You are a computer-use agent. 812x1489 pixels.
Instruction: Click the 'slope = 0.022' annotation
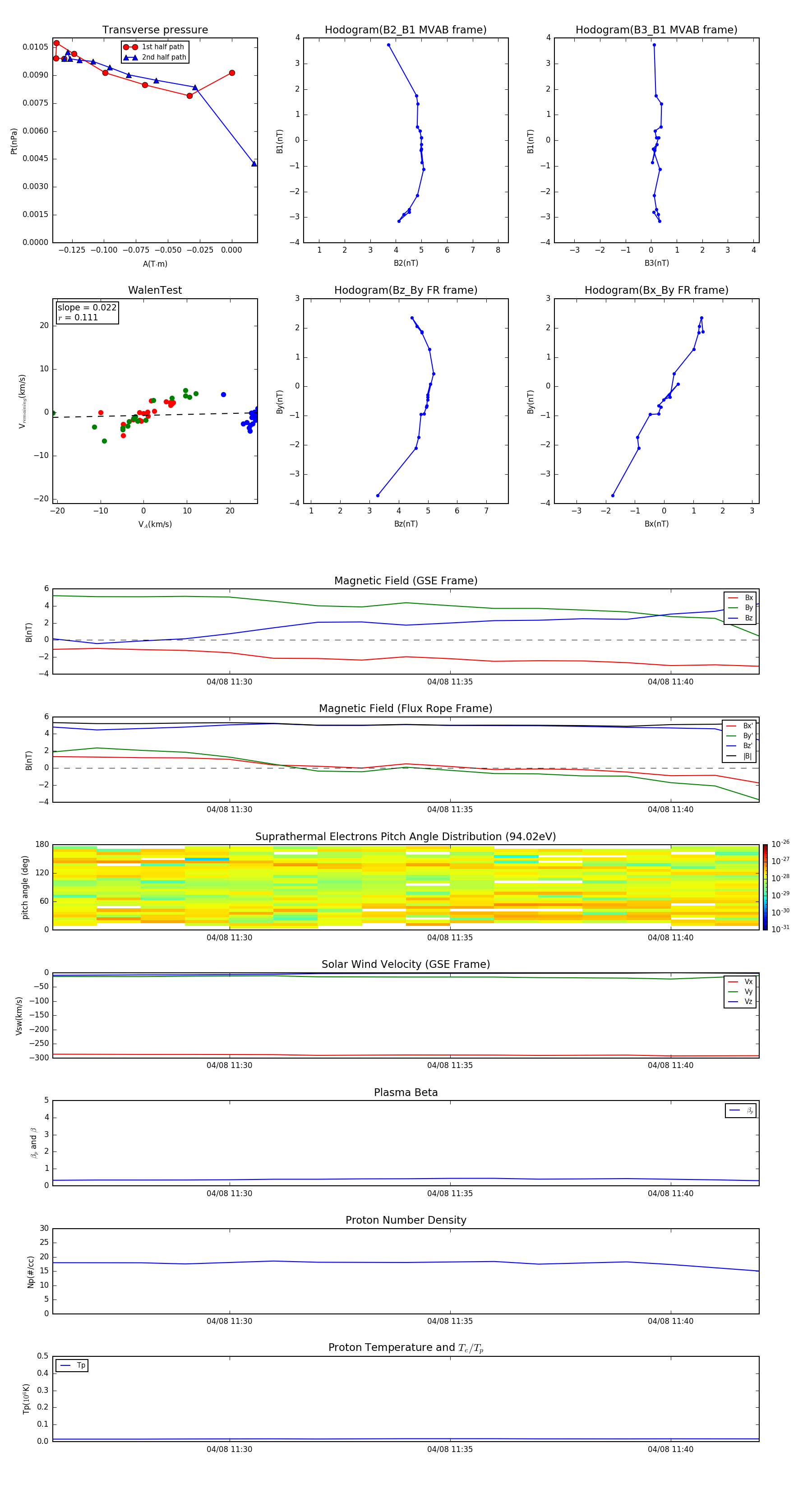87,308
